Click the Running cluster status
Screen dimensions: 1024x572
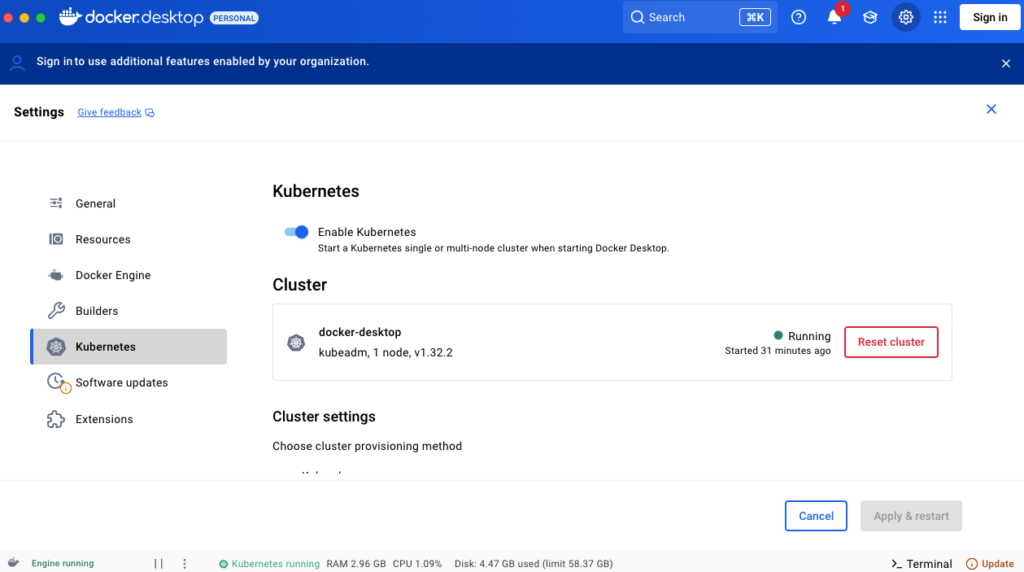pyautogui.click(x=802, y=336)
